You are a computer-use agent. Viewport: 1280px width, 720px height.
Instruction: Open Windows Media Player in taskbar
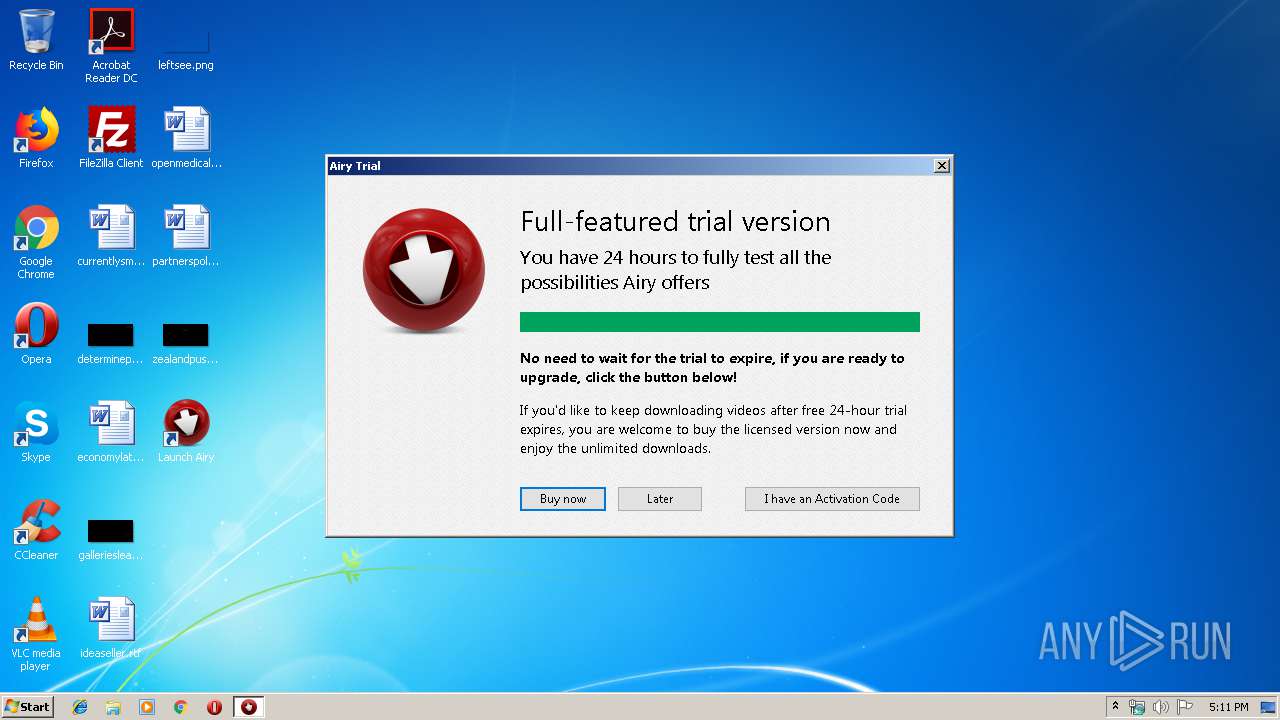pyautogui.click(x=147, y=707)
